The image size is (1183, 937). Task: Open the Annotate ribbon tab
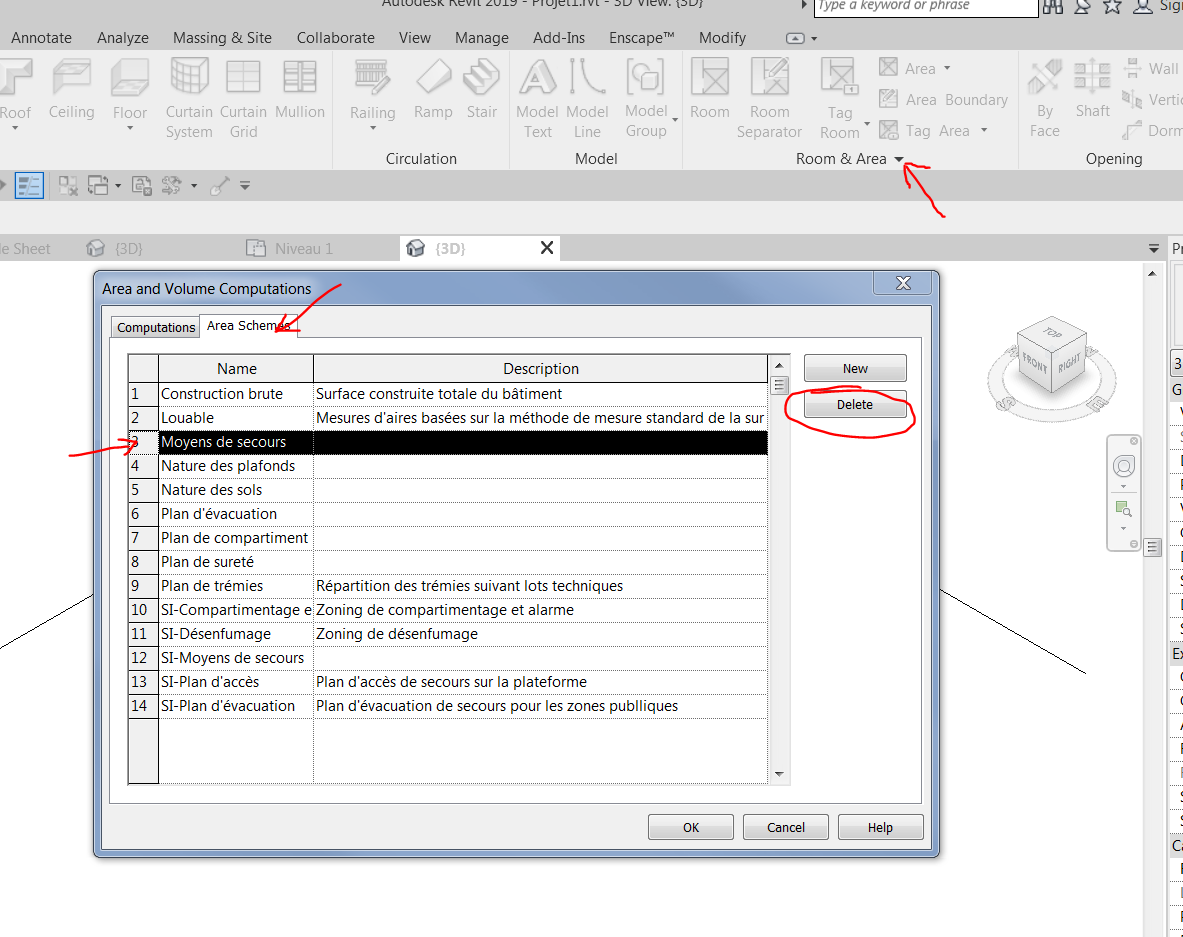coord(41,38)
